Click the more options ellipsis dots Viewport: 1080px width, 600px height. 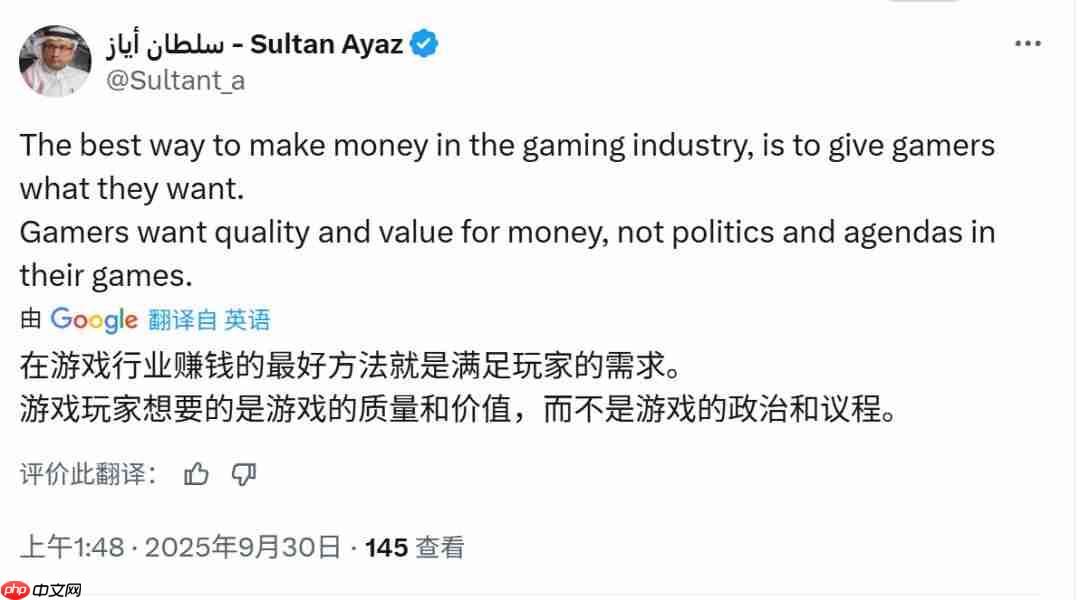click(x=1028, y=42)
